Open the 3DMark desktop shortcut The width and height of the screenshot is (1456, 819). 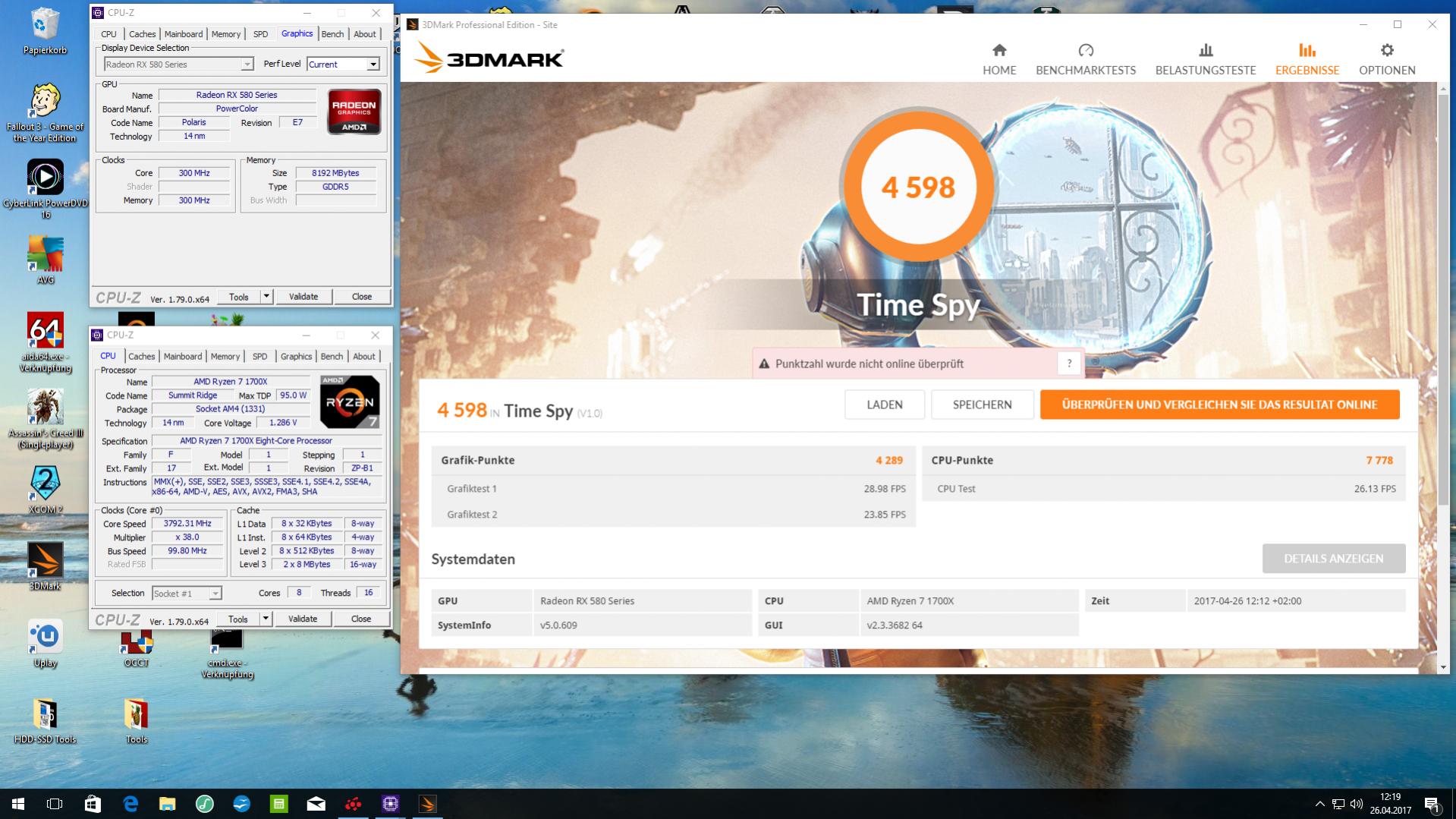click(x=46, y=565)
